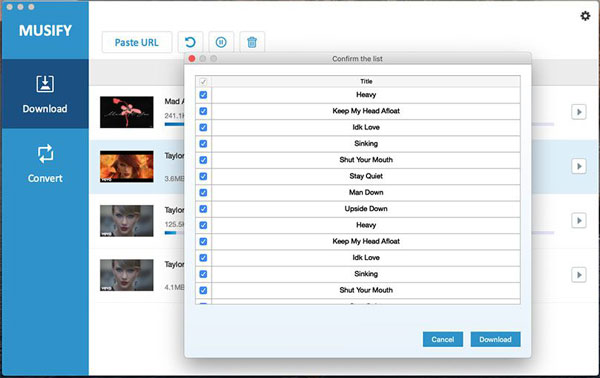Delete items using the trash icon
Screen dimensions: 600x378
click(252, 42)
